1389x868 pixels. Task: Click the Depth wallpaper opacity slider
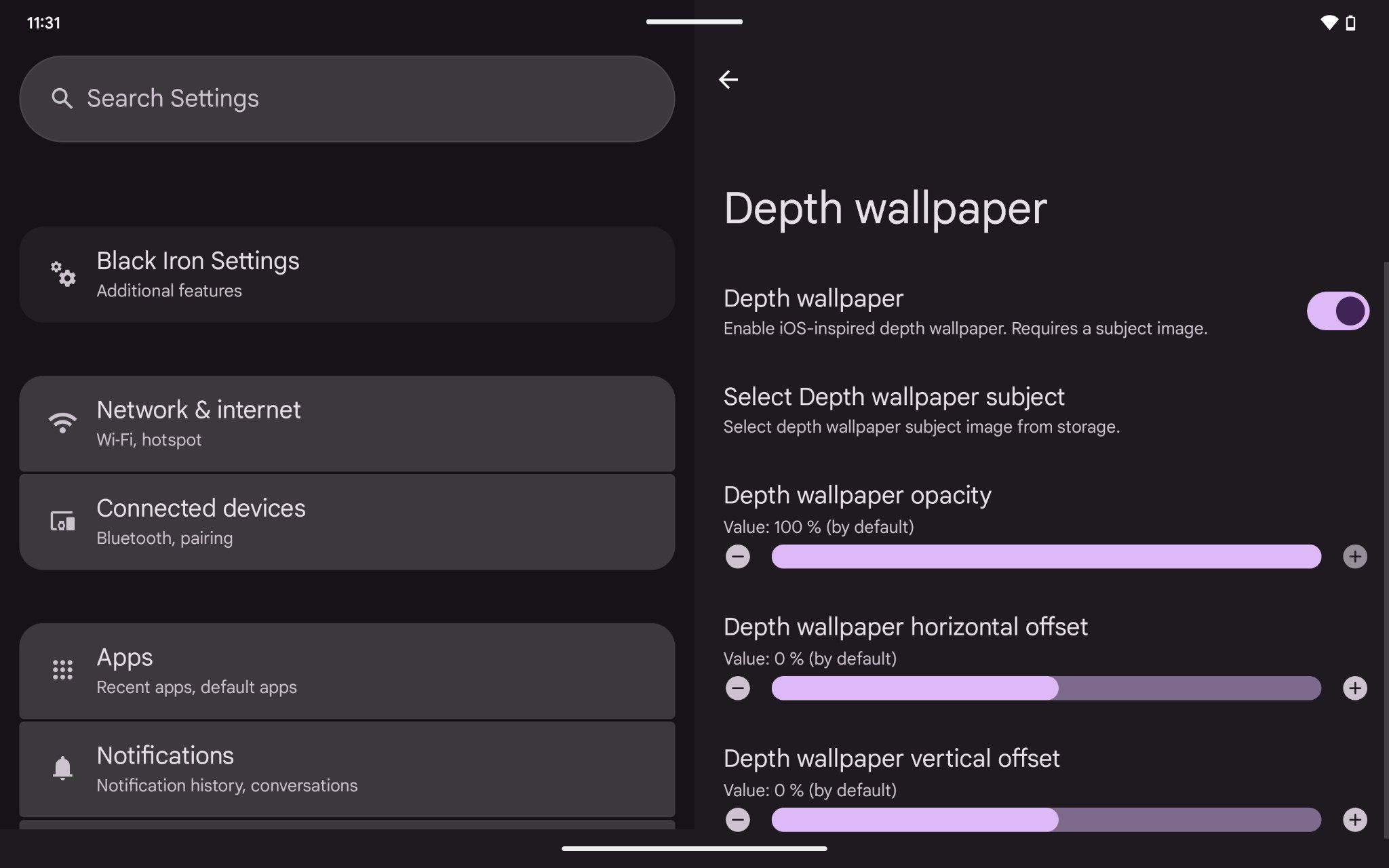[x=1046, y=557]
